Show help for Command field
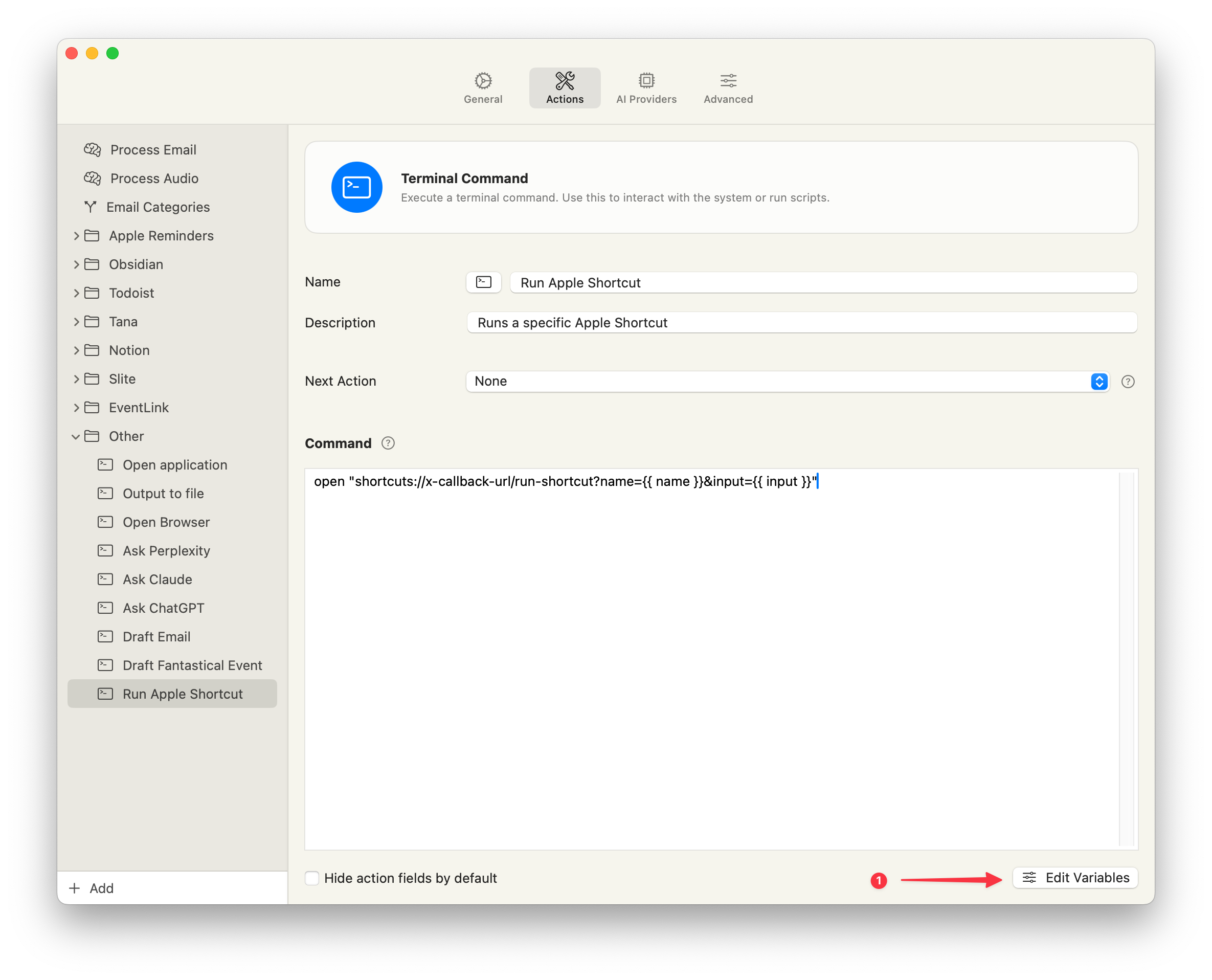The height and width of the screenshot is (980, 1212). point(388,443)
